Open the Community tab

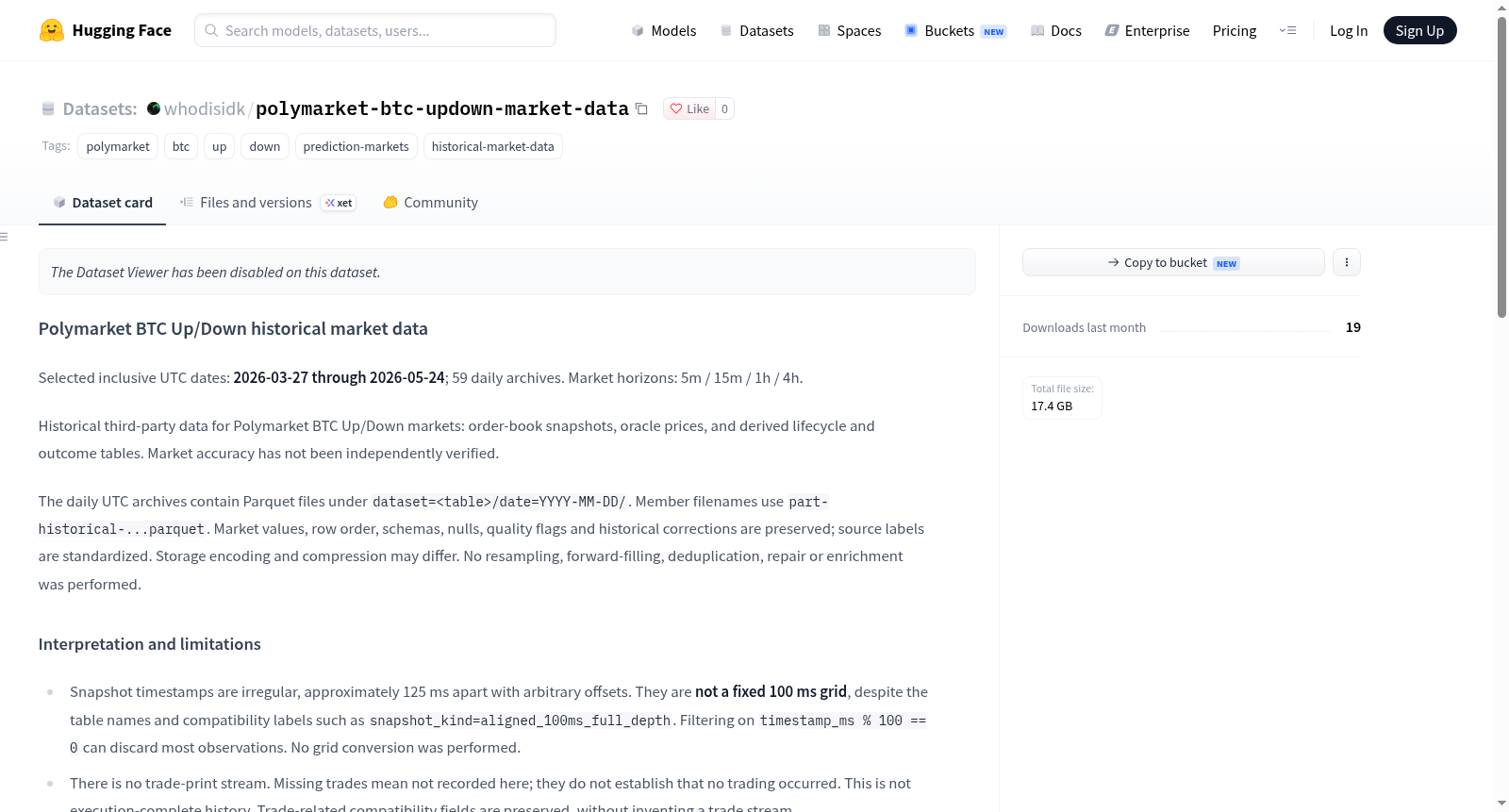click(430, 202)
